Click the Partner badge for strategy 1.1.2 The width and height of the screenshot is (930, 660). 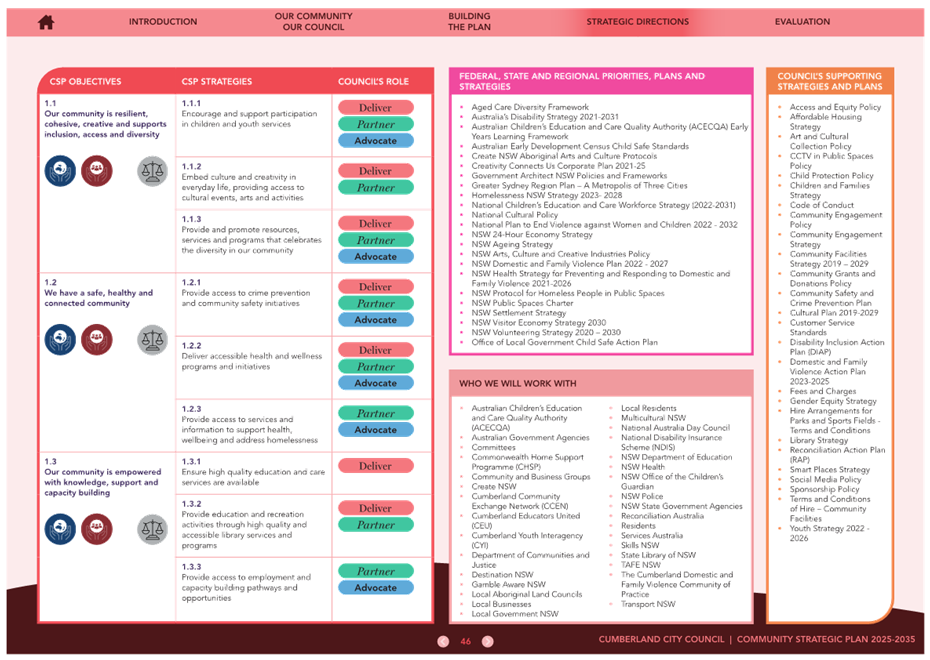[375, 188]
